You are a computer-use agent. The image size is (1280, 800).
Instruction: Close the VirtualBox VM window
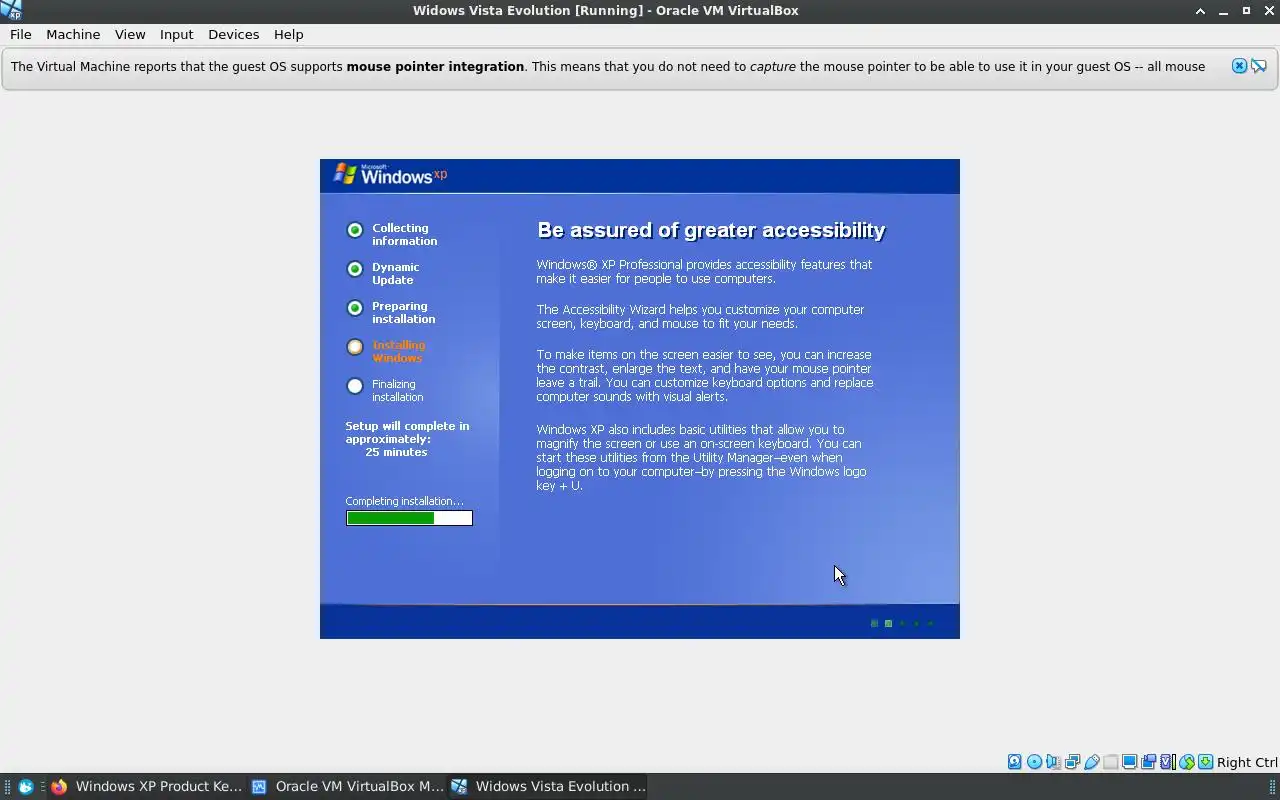[x=1269, y=10]
